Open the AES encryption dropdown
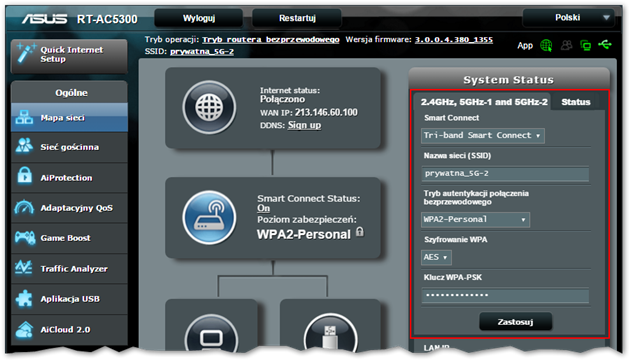Viewport: 630px width, 361px height. [x=436, y=257]
